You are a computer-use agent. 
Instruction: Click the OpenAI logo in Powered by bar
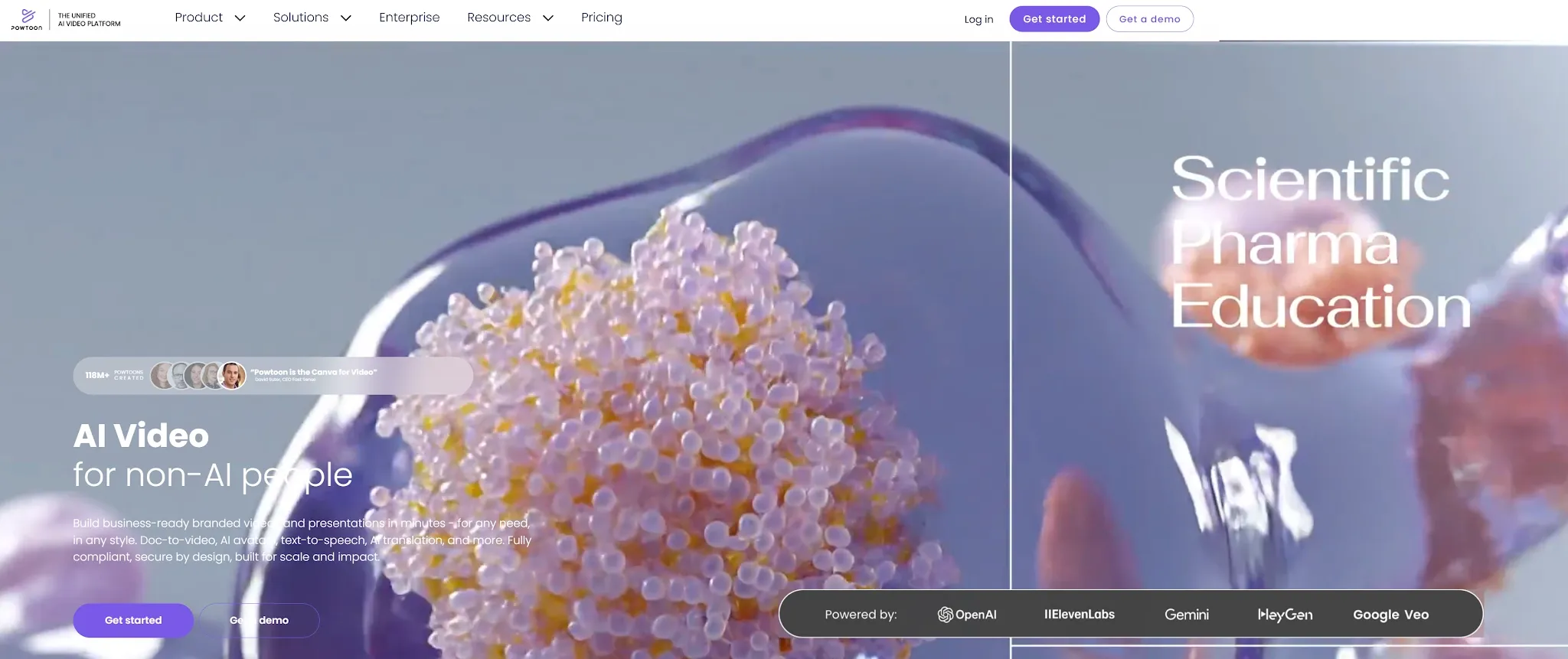pyautogui.click(x=967, y=615)
